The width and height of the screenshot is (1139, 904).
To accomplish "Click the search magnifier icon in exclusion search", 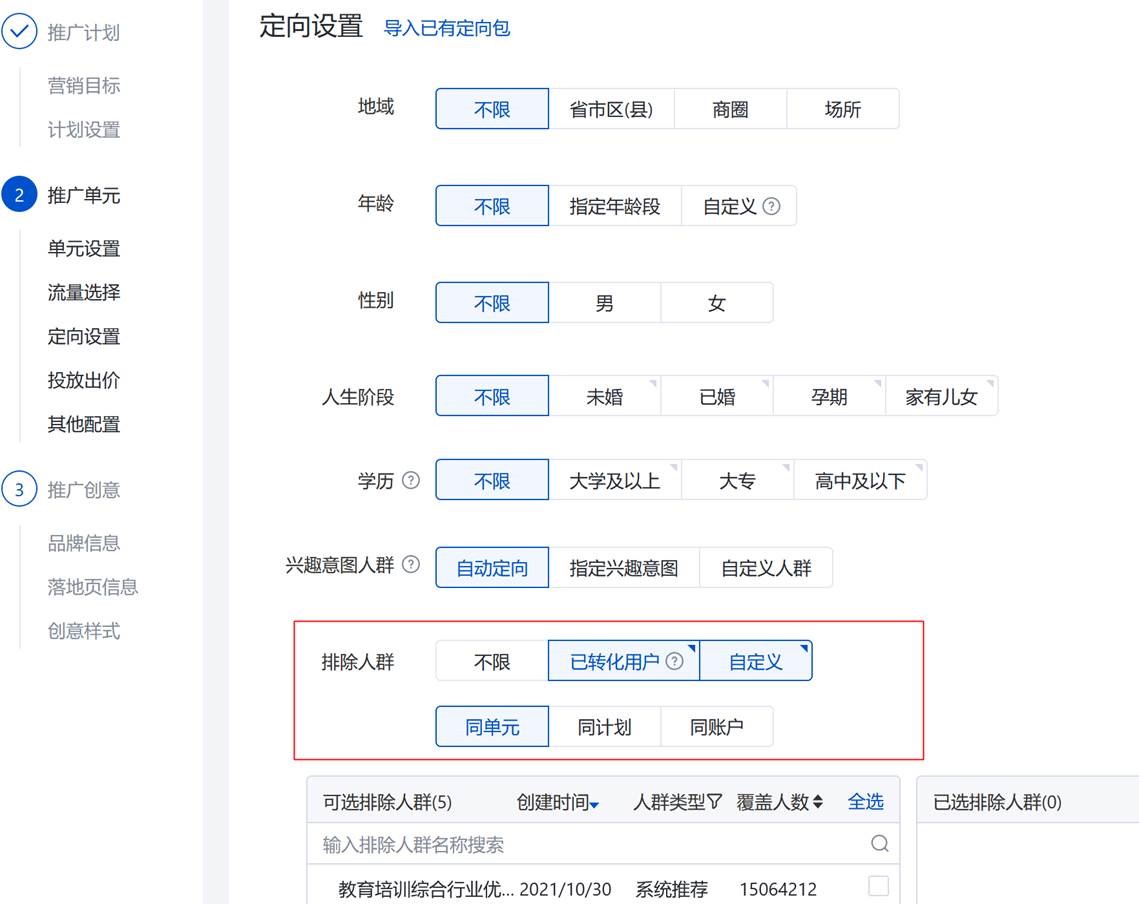I will [879, 844].
